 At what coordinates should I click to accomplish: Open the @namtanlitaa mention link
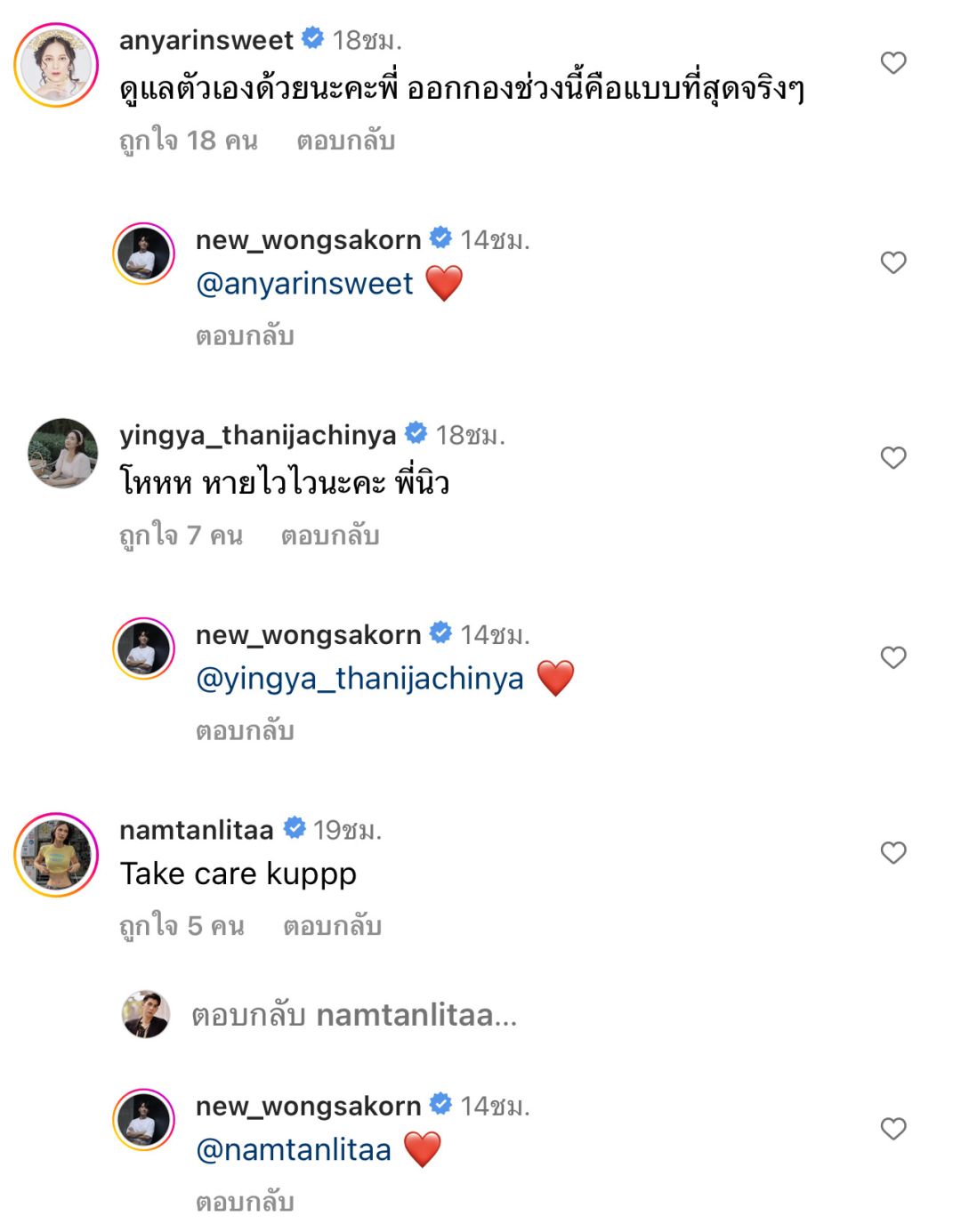(294, 1150)
